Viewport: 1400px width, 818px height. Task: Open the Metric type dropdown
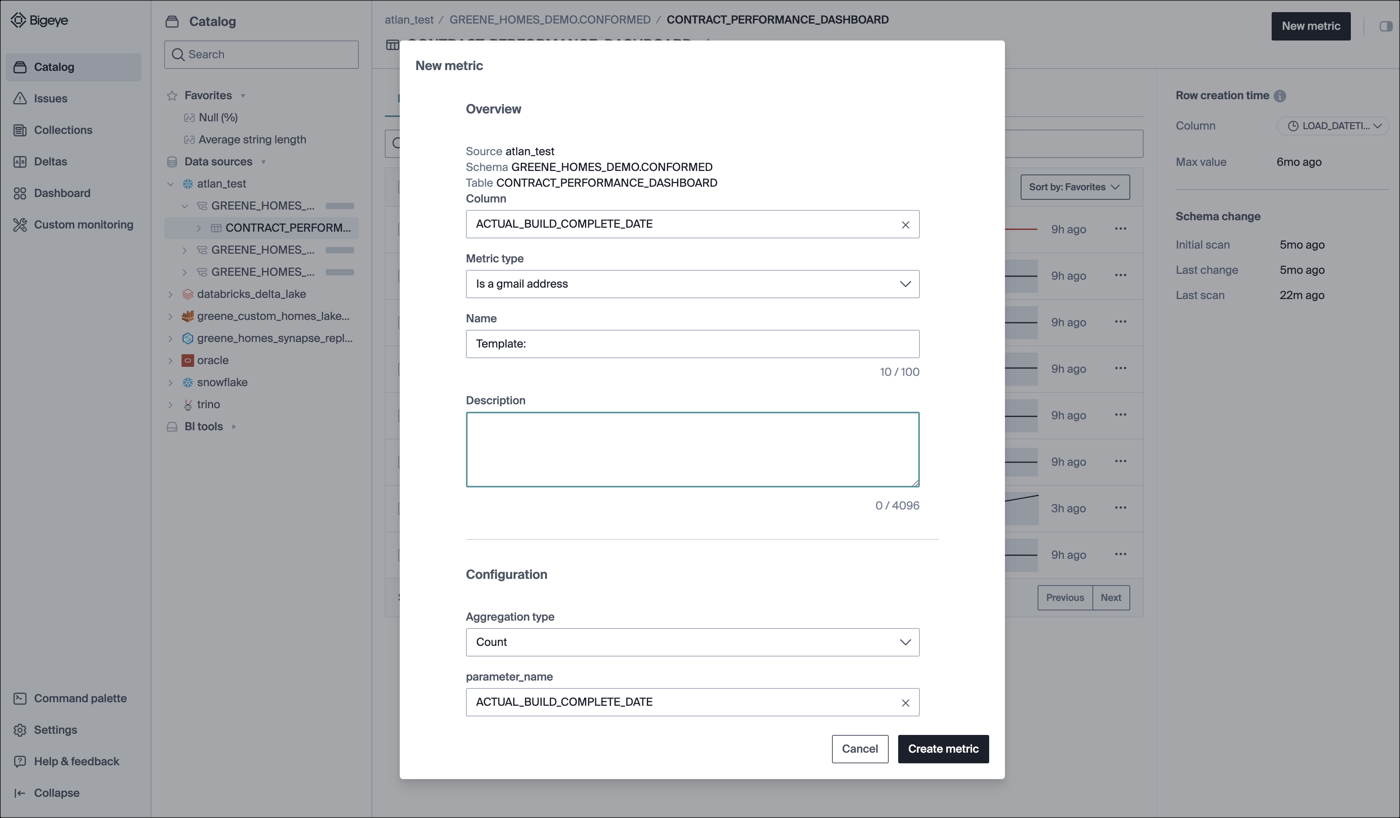tap(692, 284)
